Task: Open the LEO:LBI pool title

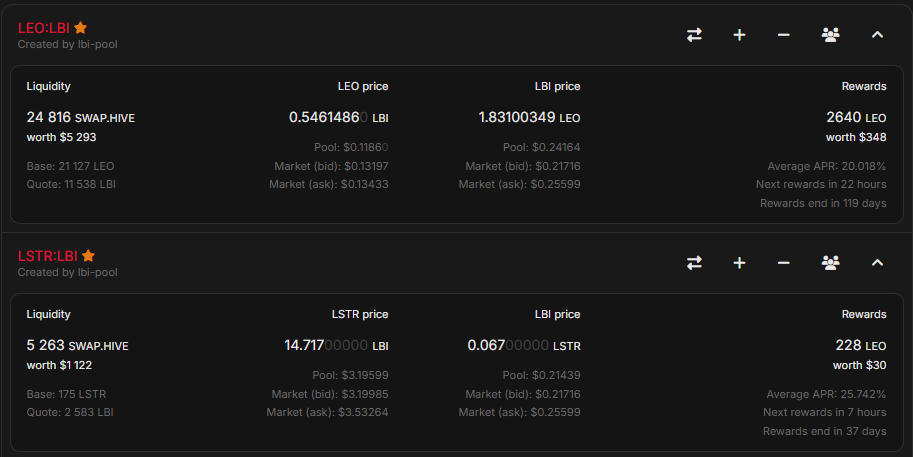Action: [x=44, y=28]
